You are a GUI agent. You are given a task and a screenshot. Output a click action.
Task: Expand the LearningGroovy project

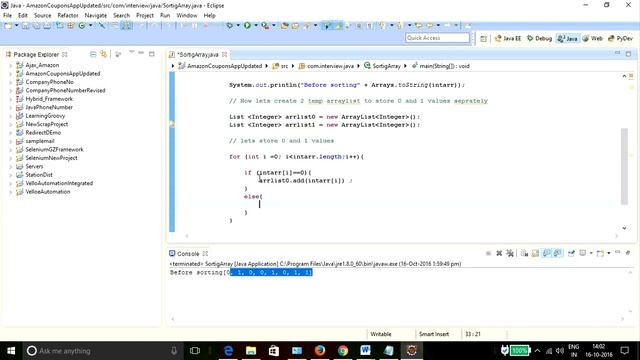pos(11,116)
